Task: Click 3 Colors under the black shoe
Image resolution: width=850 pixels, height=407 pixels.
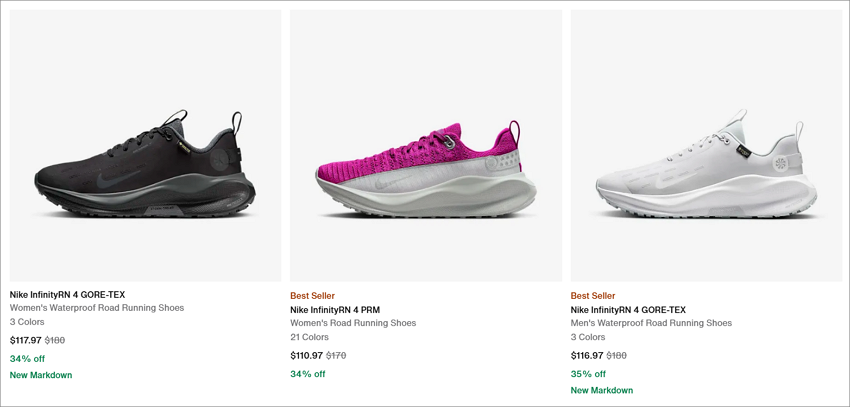Action: click(x=27, y=322)
